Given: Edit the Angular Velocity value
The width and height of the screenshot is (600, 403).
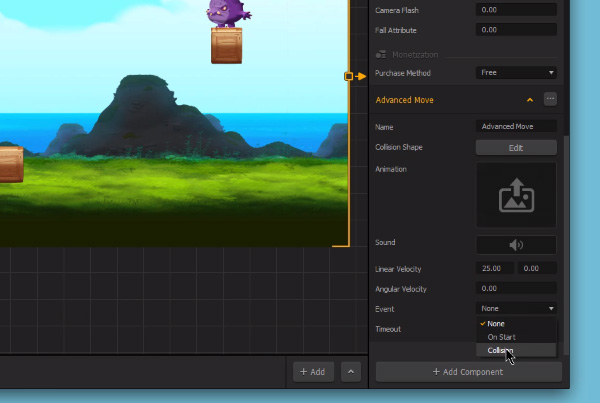Looking at the screenshot, I should [516, 289].
